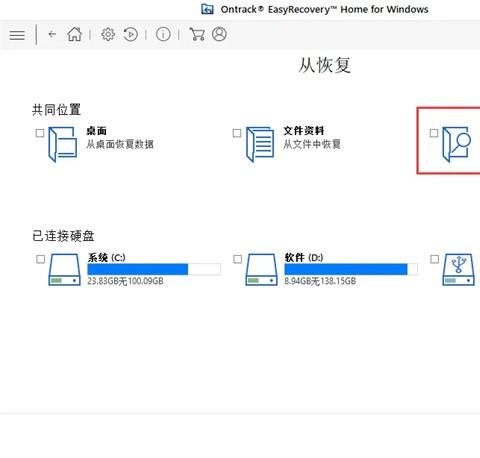
Task: Select the USB drive checkbox
Action: pos(435,259)
